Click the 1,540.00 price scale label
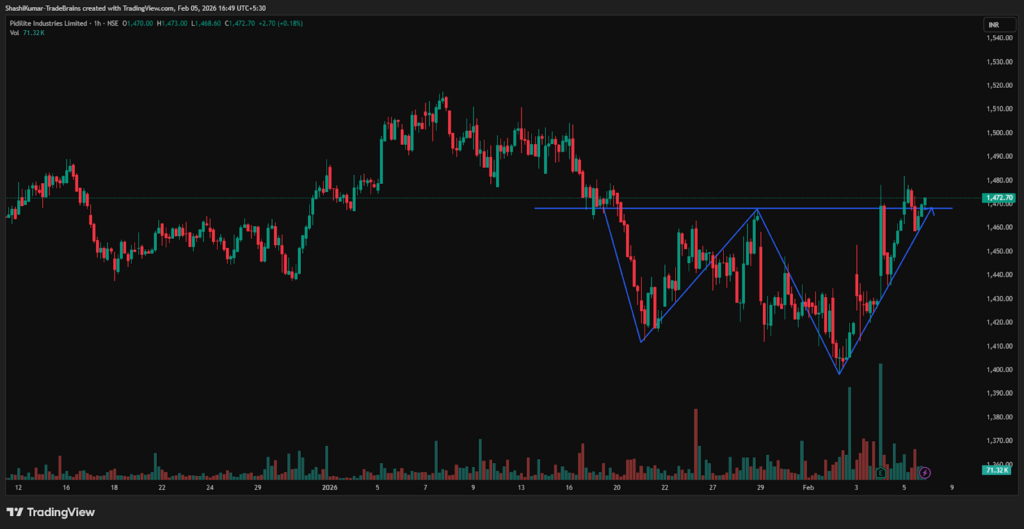Viewport: 1024px width, 529px height. 994,38
